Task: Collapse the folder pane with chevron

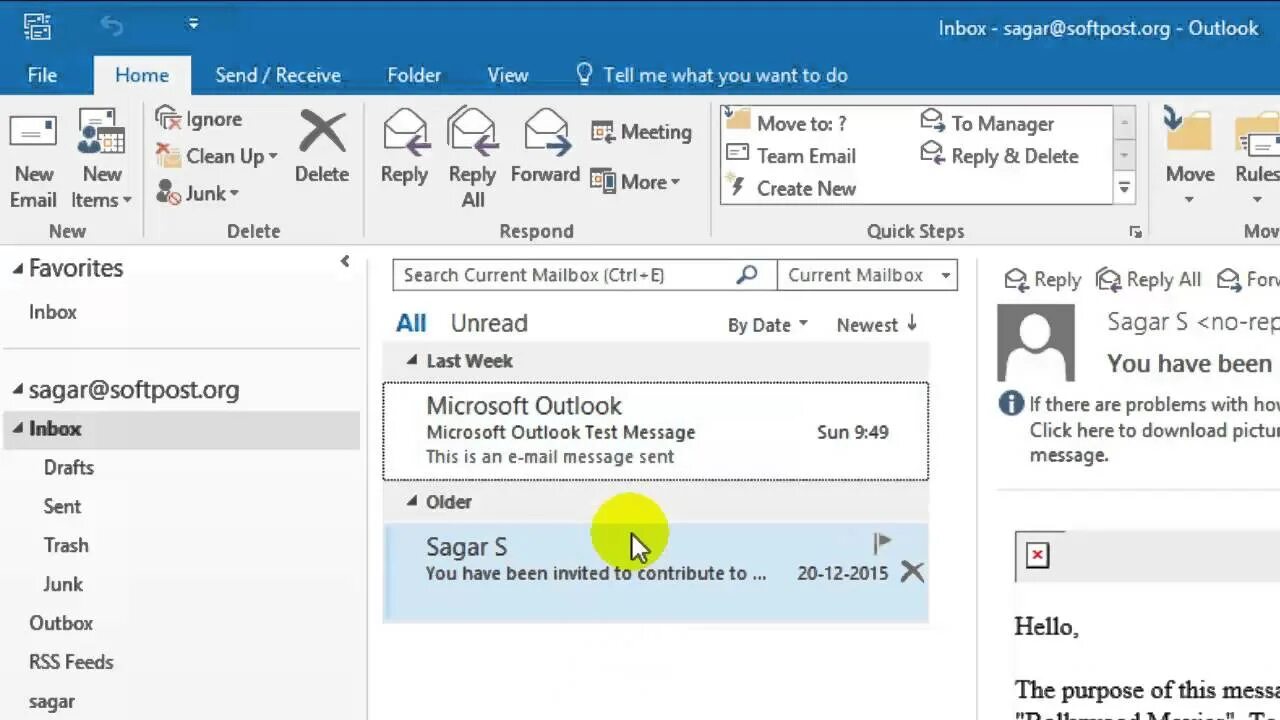Action: tap(345, 261)
